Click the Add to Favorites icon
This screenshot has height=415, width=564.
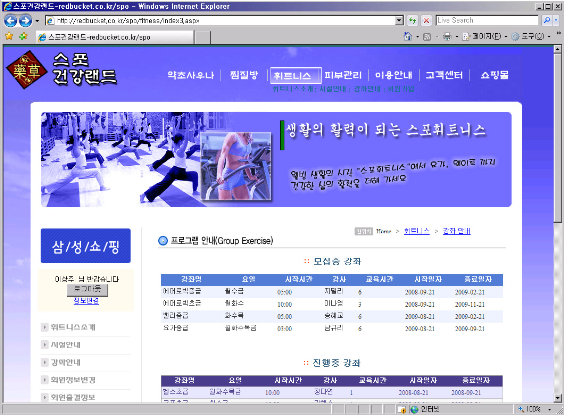click(x=23, y=36)
